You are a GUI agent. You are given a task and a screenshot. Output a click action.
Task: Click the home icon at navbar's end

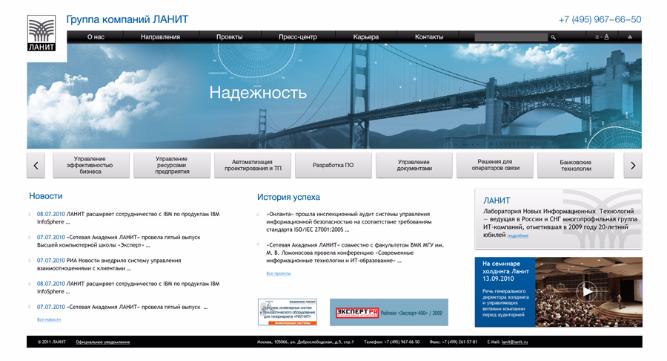pyautogui.click(x=630, y=37)
